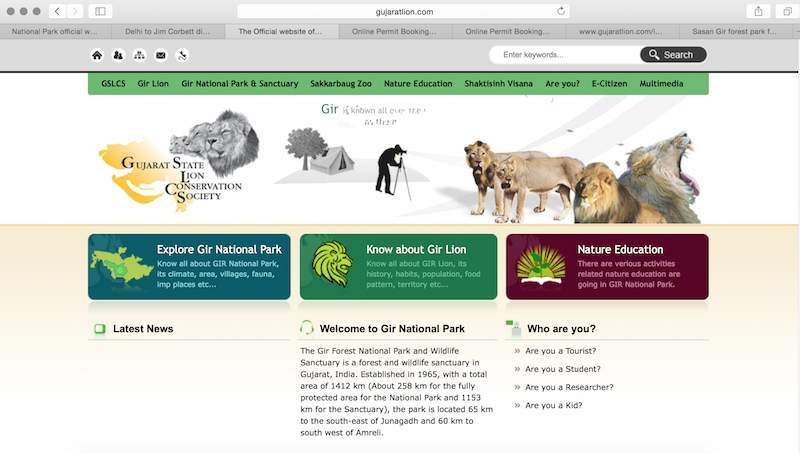Open the maroon Nature Education card

coord(607,267)
